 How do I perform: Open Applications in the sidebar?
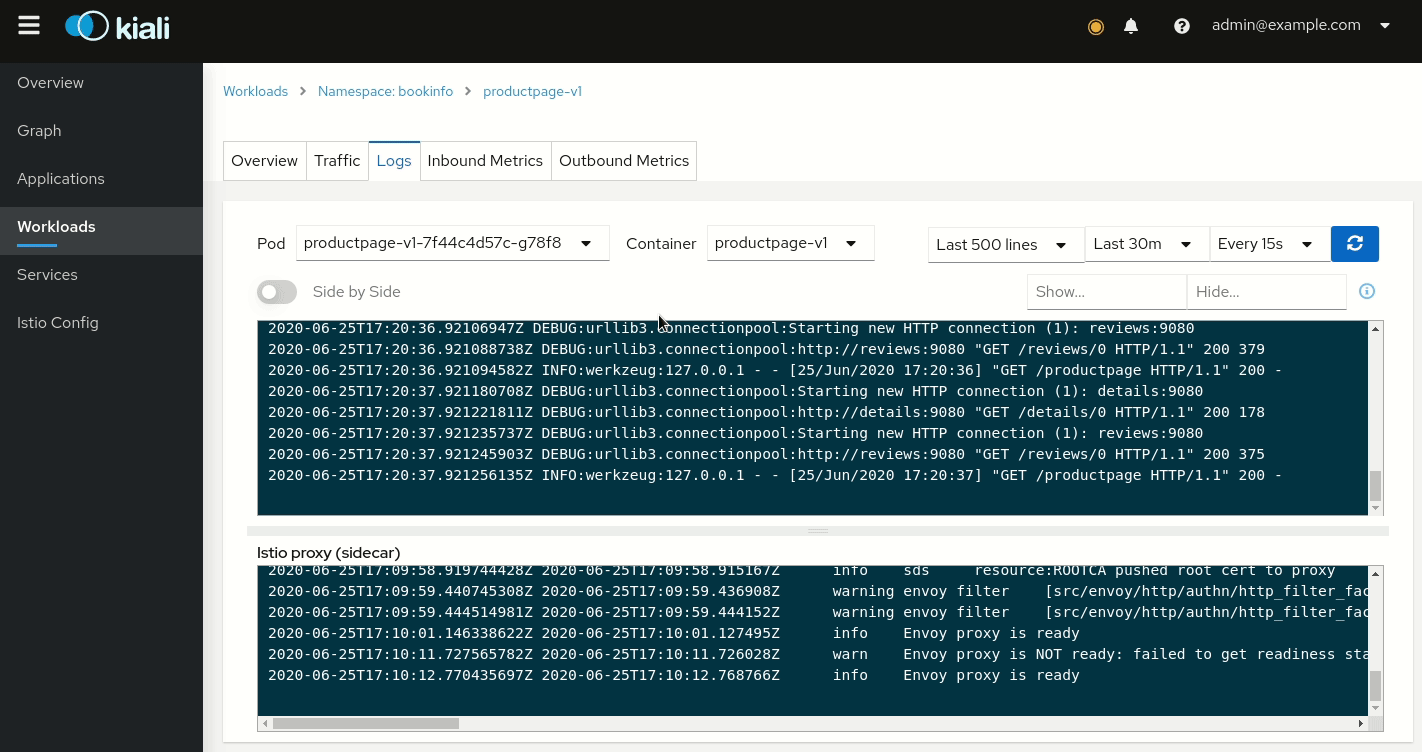101,179
